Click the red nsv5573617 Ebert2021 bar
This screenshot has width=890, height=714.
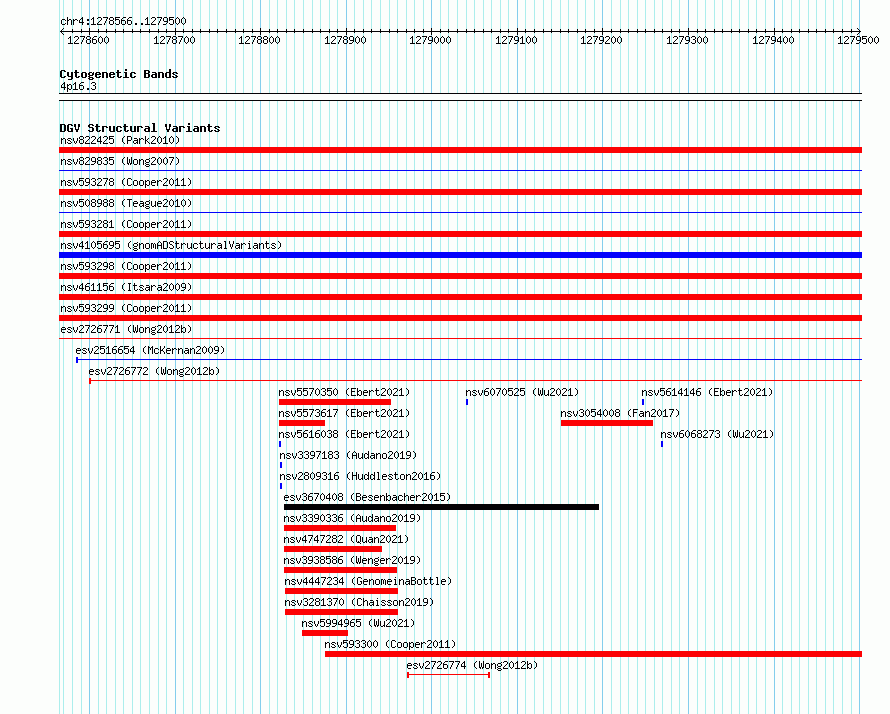pos(302,423)
